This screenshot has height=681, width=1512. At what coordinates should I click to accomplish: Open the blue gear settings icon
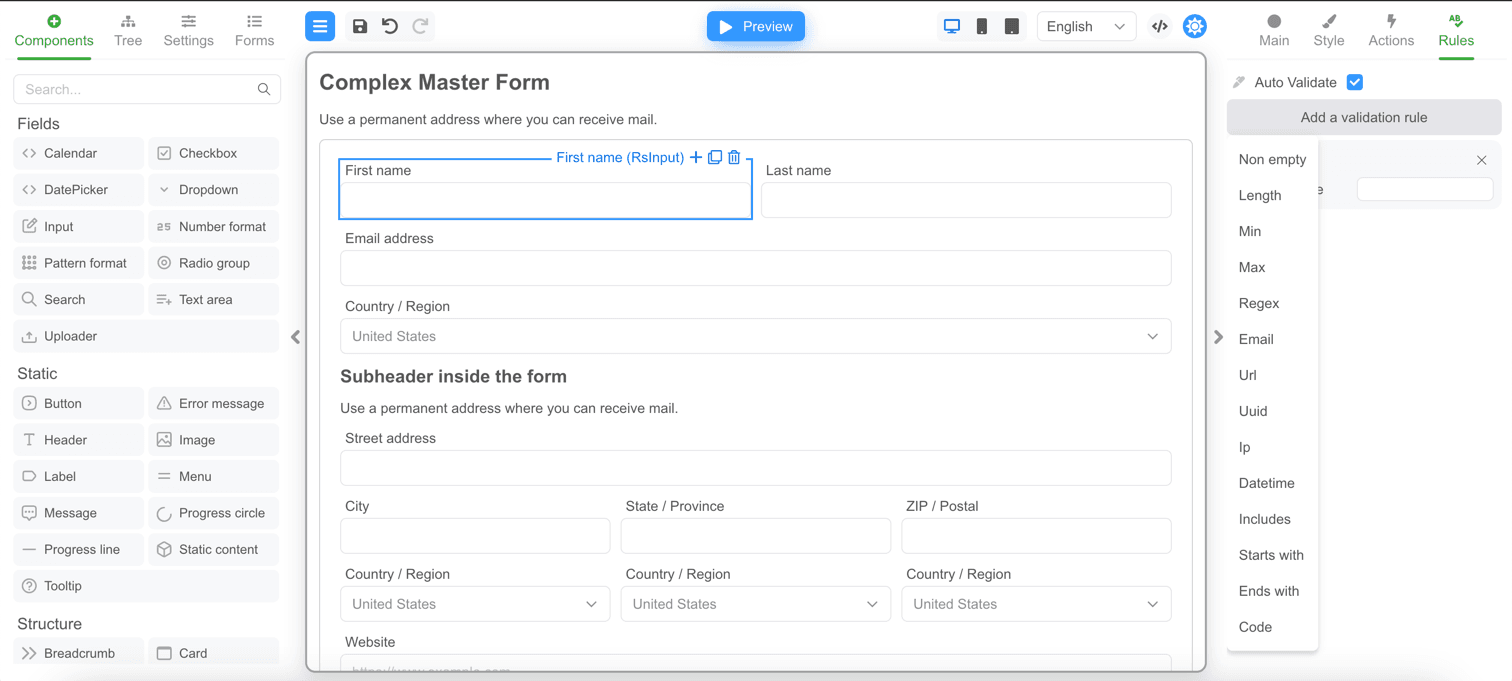(x=1194, y=27)
